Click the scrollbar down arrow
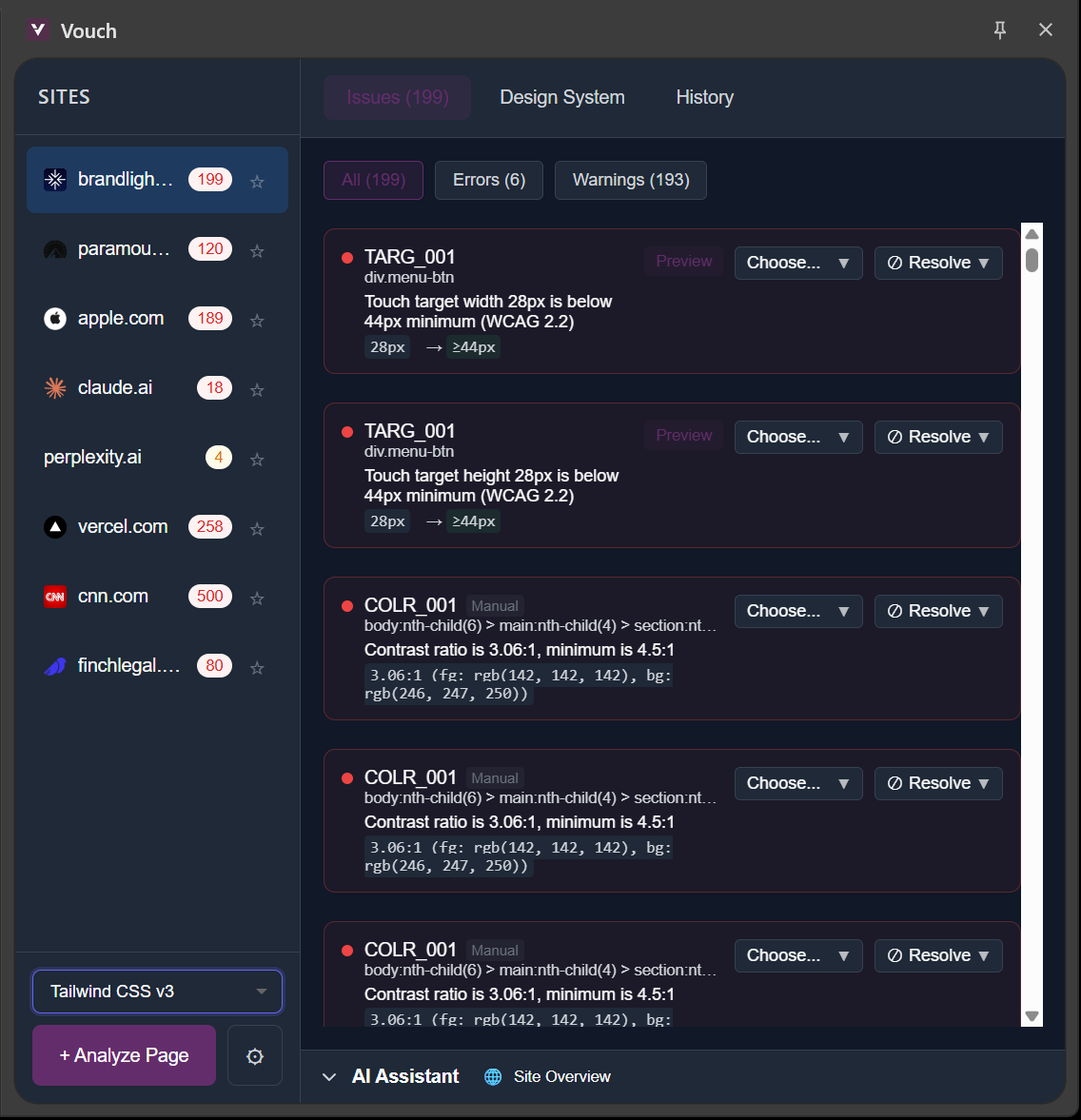 coord(1032,1016)
